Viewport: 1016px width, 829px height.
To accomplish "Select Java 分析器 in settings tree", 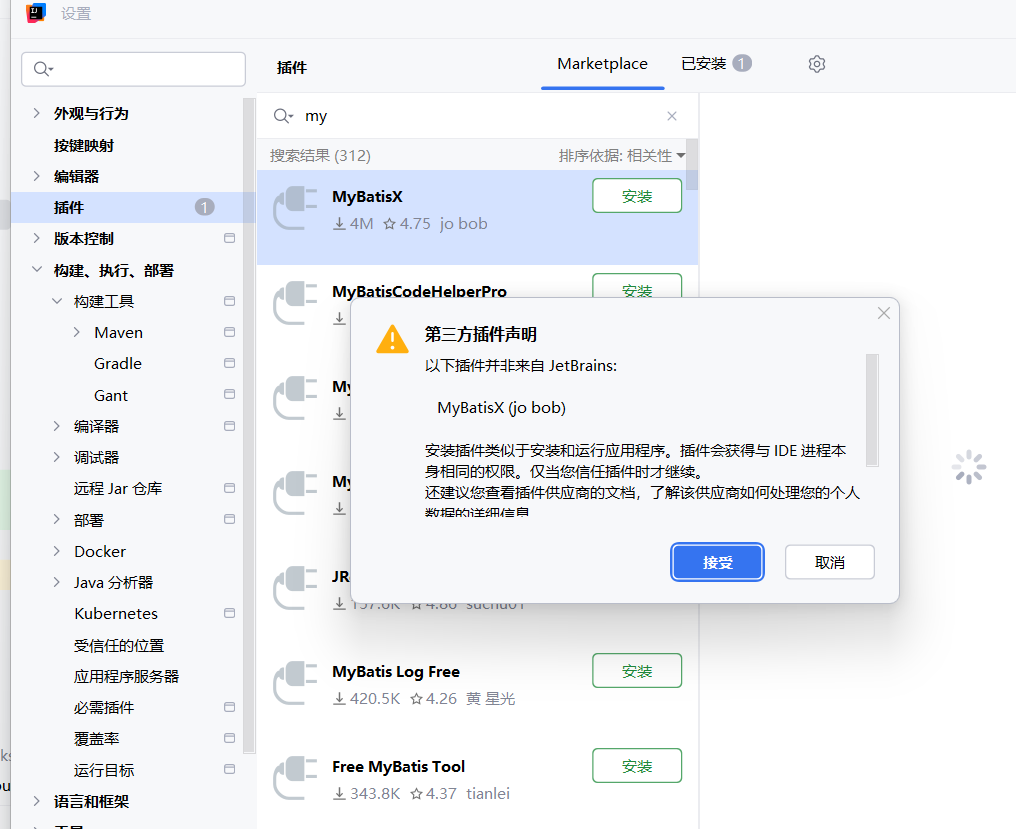I will (x=113, y=582).
